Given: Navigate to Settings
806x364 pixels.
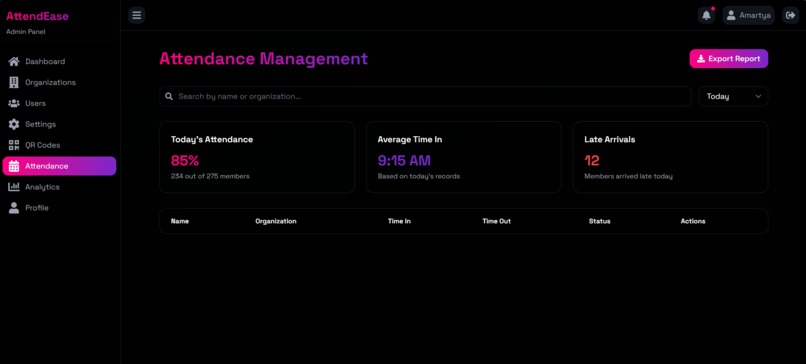Looking at the screenshot, I should (59, 124).
